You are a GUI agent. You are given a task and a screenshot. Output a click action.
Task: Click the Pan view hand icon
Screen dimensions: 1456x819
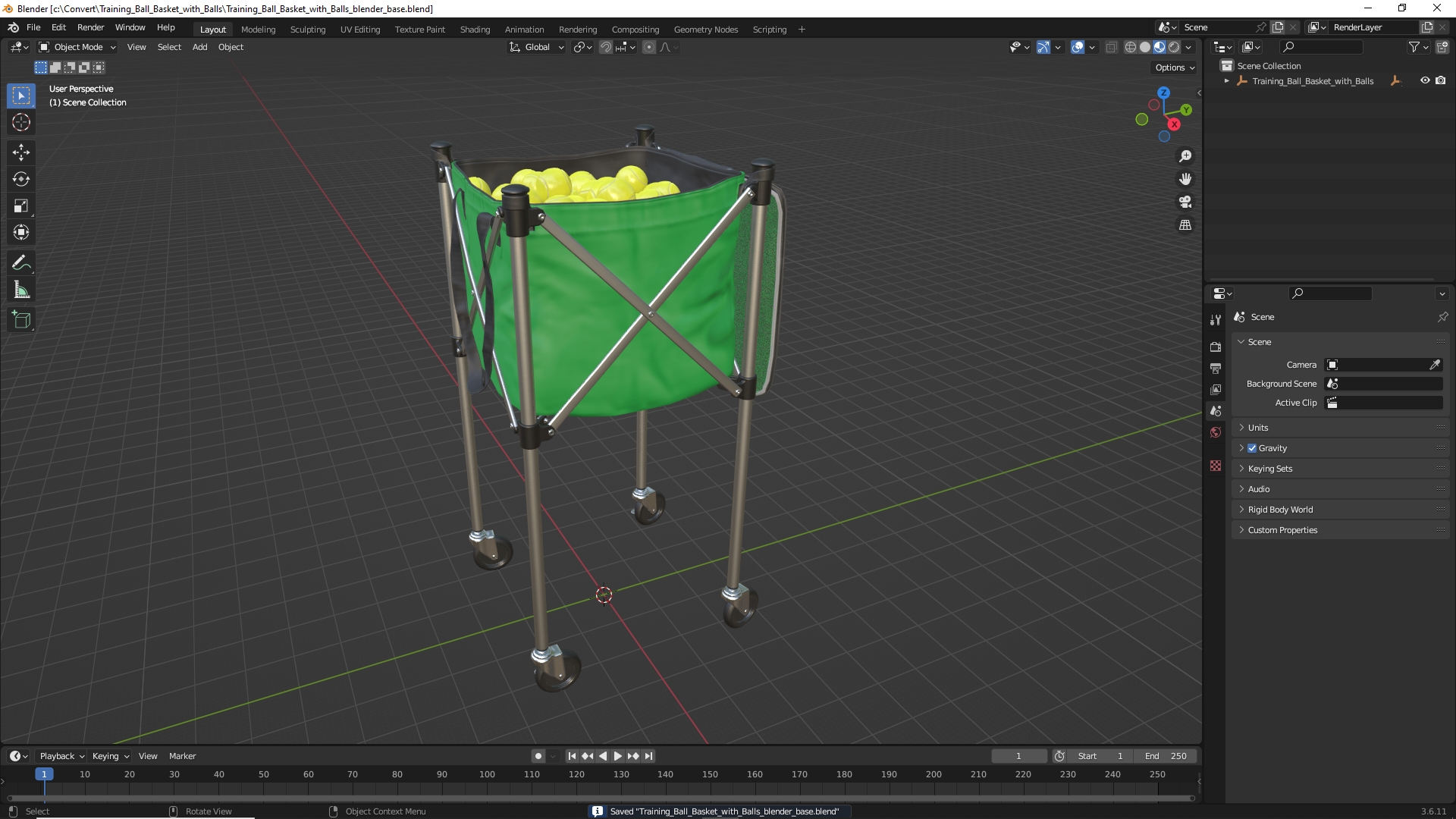pyautogui.click(x=1185, y=179)
